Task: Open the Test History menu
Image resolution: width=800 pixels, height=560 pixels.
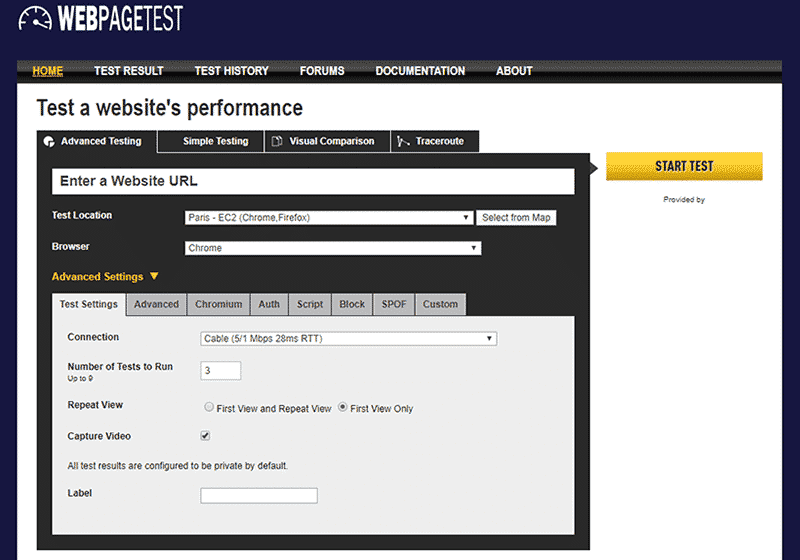Action: point(231,71)
